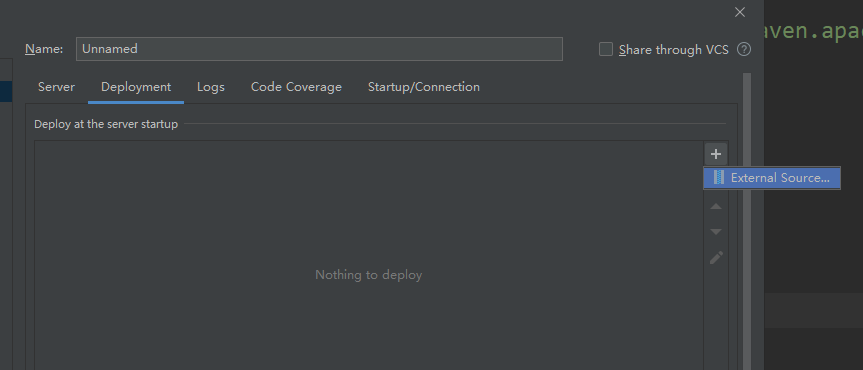Switch to the Server tab
The height and width of the screenshot is (370, 863).
click(x=56, y=87)
